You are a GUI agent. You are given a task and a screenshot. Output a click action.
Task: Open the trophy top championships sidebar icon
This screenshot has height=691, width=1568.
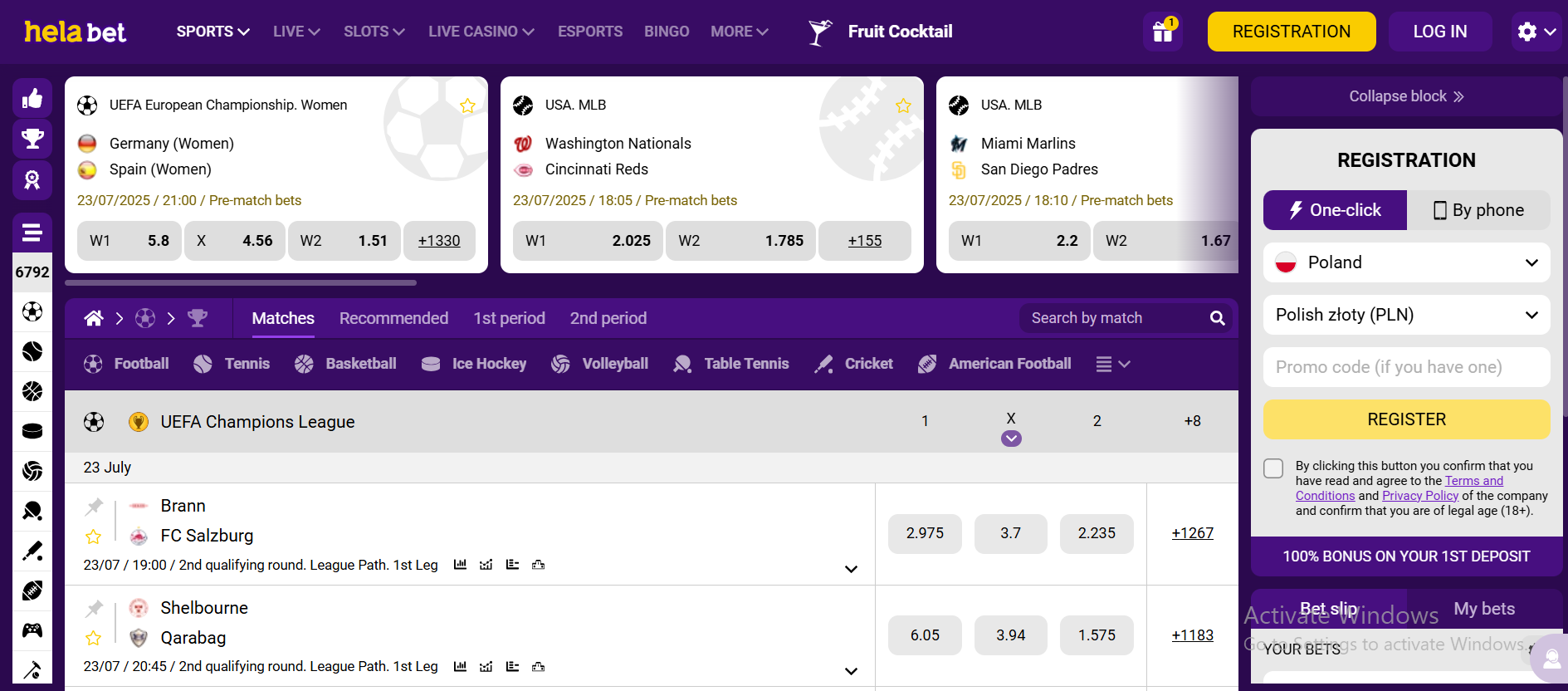(x=32, y=139)
